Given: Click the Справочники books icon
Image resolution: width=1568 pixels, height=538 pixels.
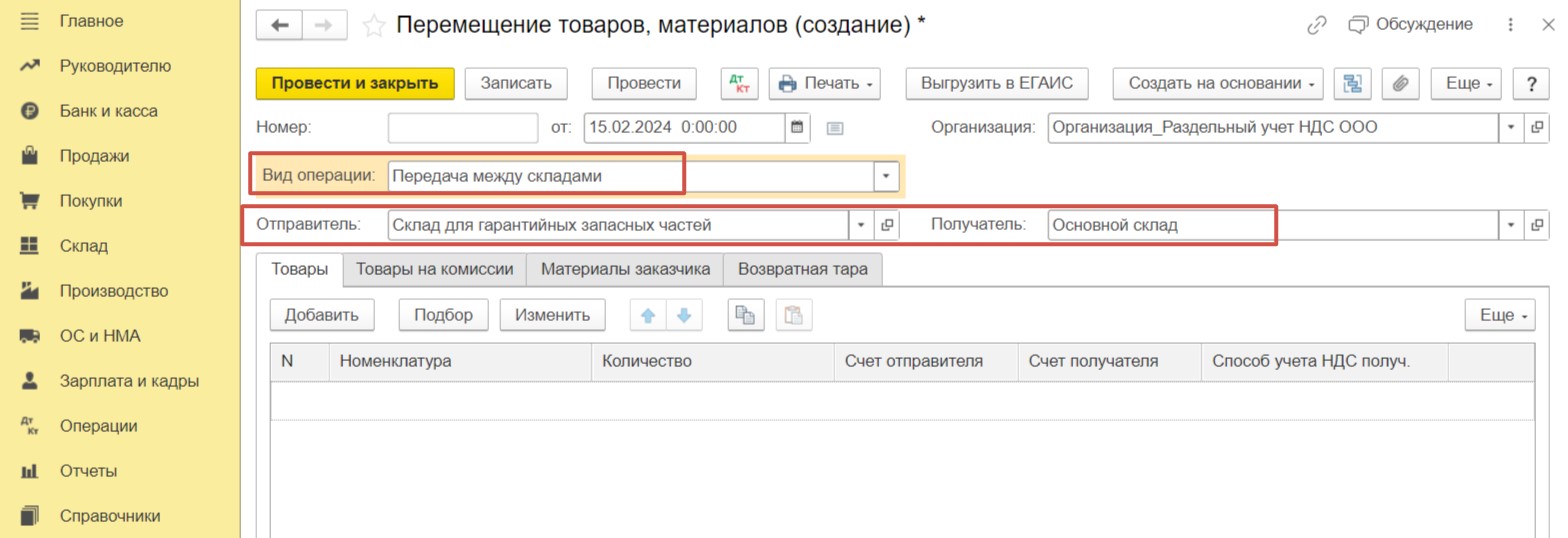Looking at the screenshot, I should click(29, 516).
